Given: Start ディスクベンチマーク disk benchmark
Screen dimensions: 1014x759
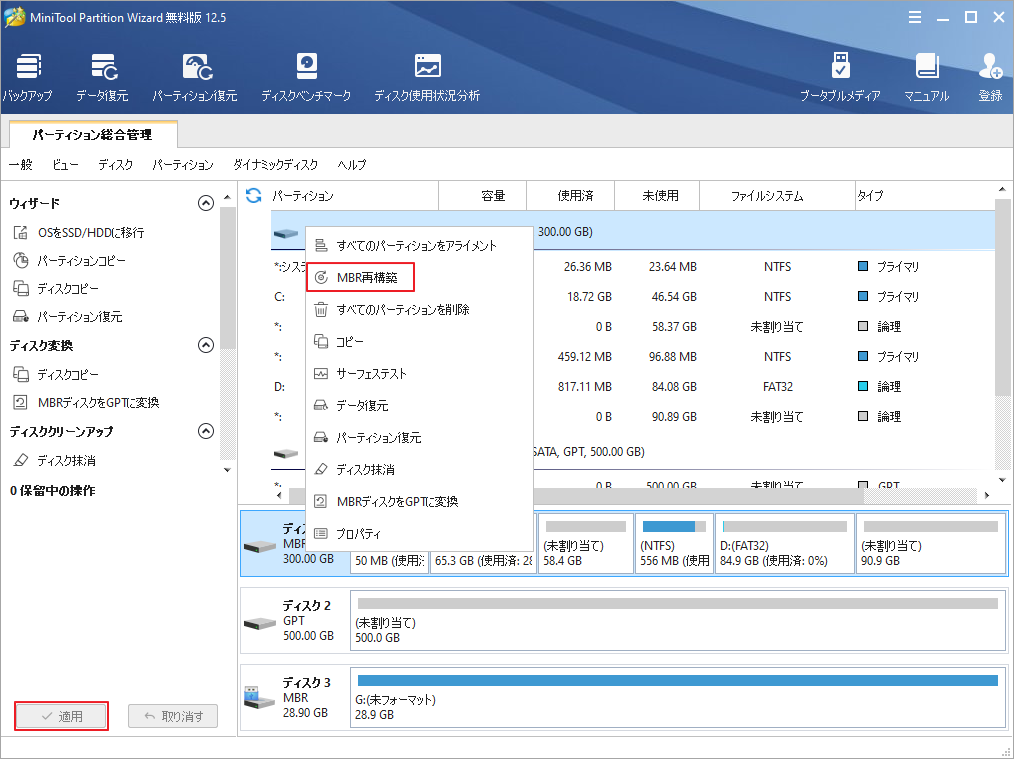Looking at the screenshot, I should point(306,75).
